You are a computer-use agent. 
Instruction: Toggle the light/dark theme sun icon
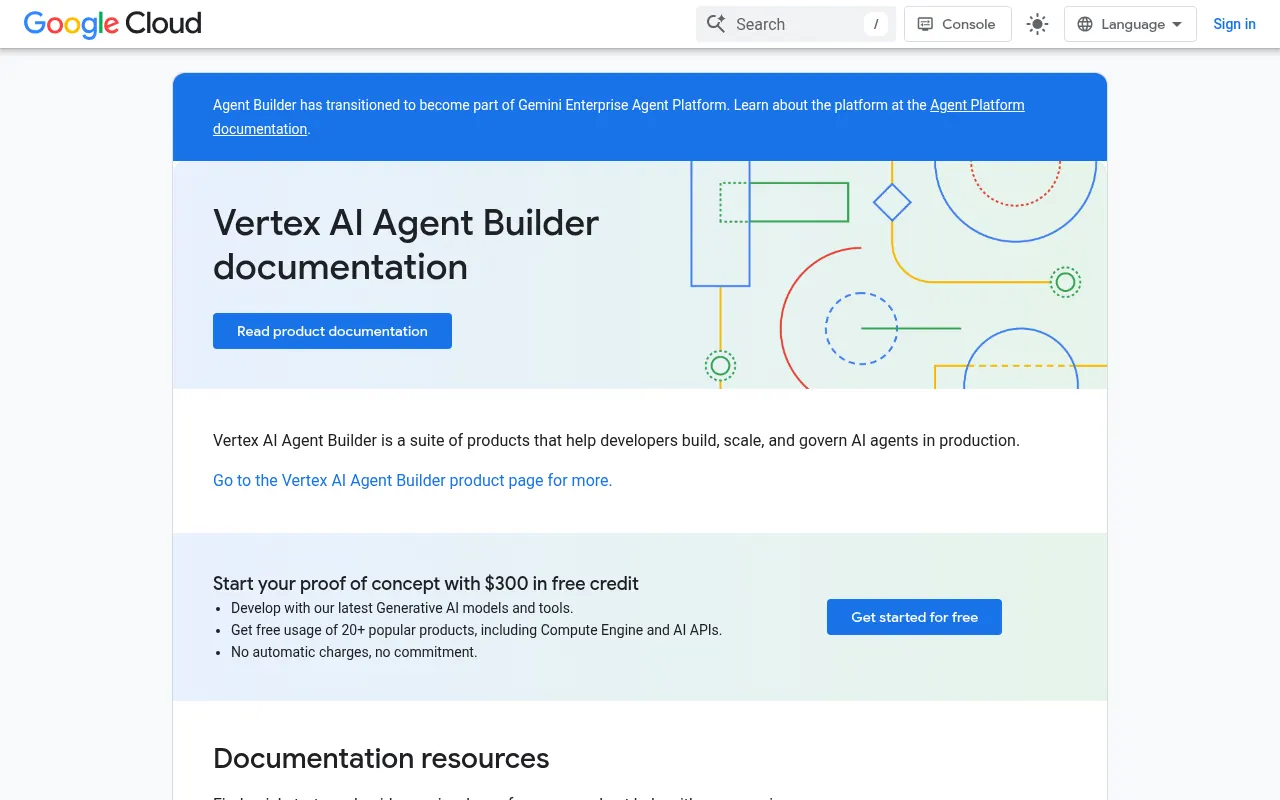1038,24
